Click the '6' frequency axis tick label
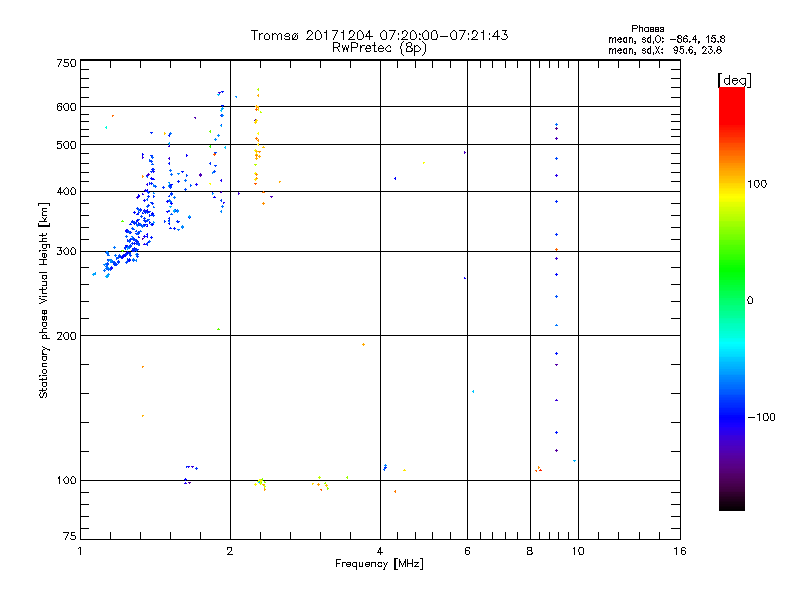Image resolution: width=800 pixels, height=600 pixels. [x=467, y=551]
